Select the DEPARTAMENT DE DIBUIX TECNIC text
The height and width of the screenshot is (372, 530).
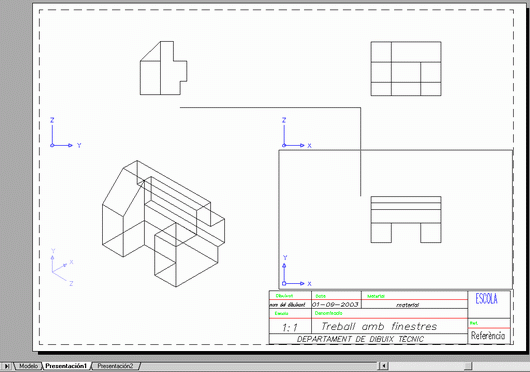tap(360, 339)
